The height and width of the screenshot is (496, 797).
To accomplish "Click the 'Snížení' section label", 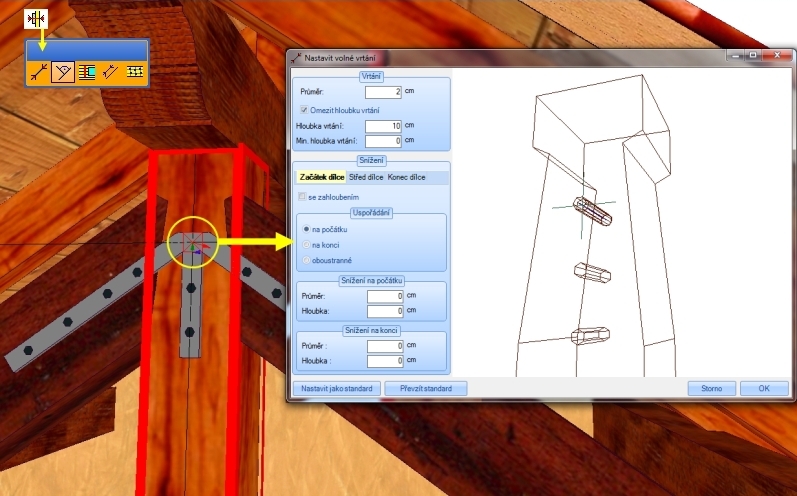I will 372,161.
